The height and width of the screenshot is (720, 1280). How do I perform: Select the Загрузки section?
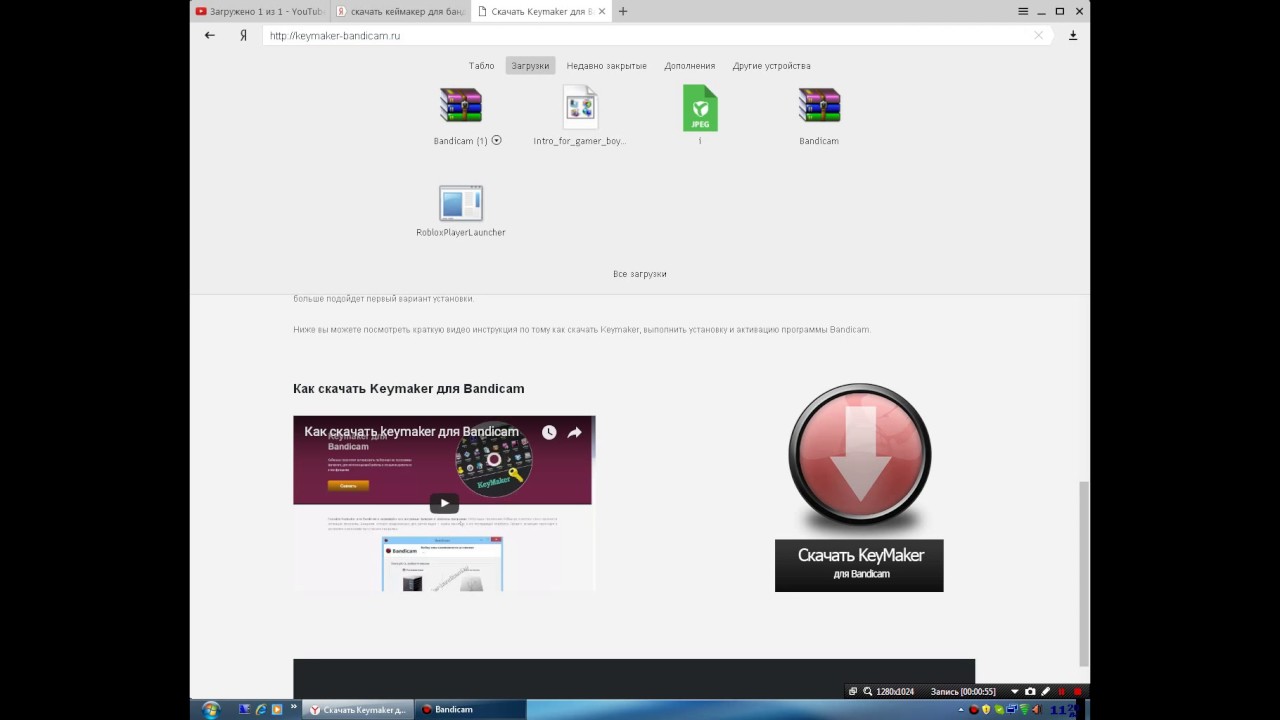point(530,66)
